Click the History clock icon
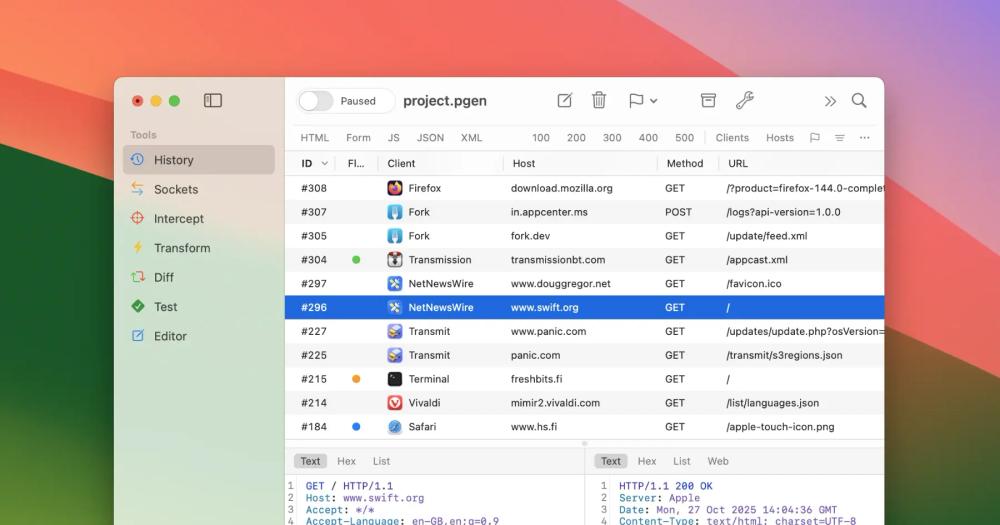 (137, 159)
